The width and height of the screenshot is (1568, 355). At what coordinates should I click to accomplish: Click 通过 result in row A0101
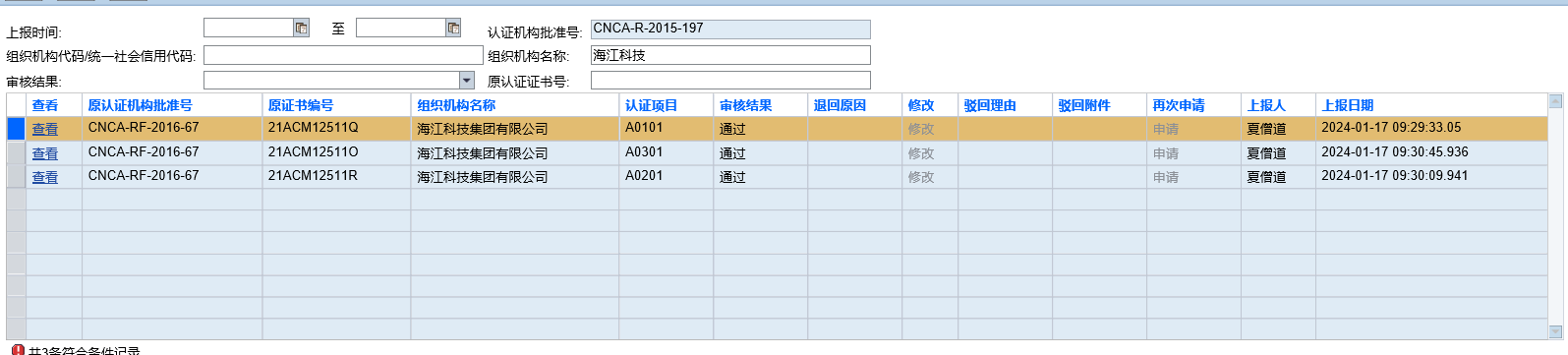(x=732, y=129)
